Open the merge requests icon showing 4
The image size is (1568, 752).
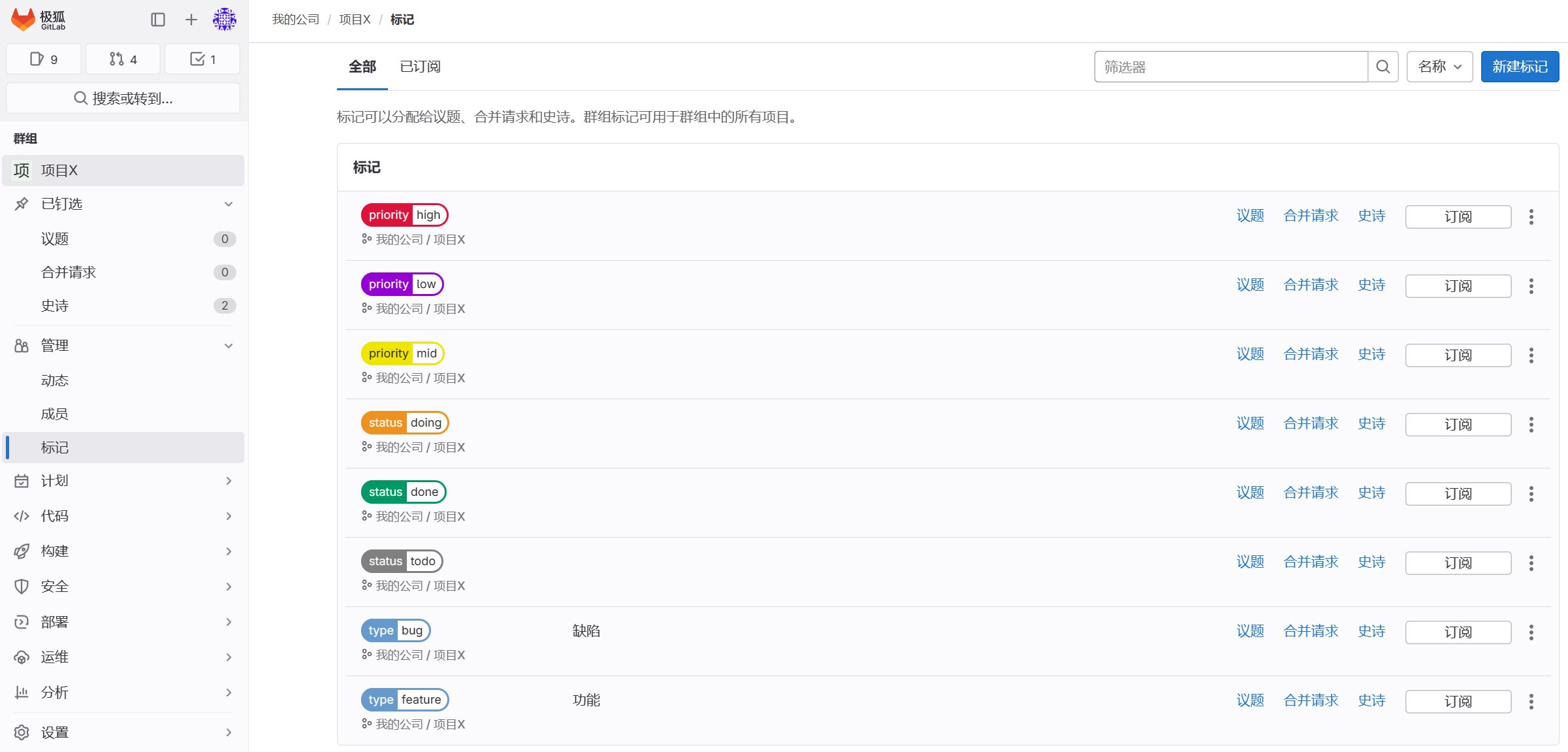point(123,59)
